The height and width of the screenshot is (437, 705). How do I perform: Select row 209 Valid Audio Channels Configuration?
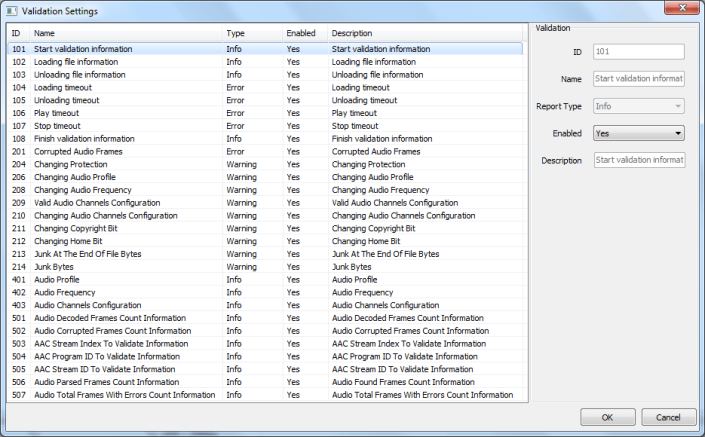(x=265, y=203)
